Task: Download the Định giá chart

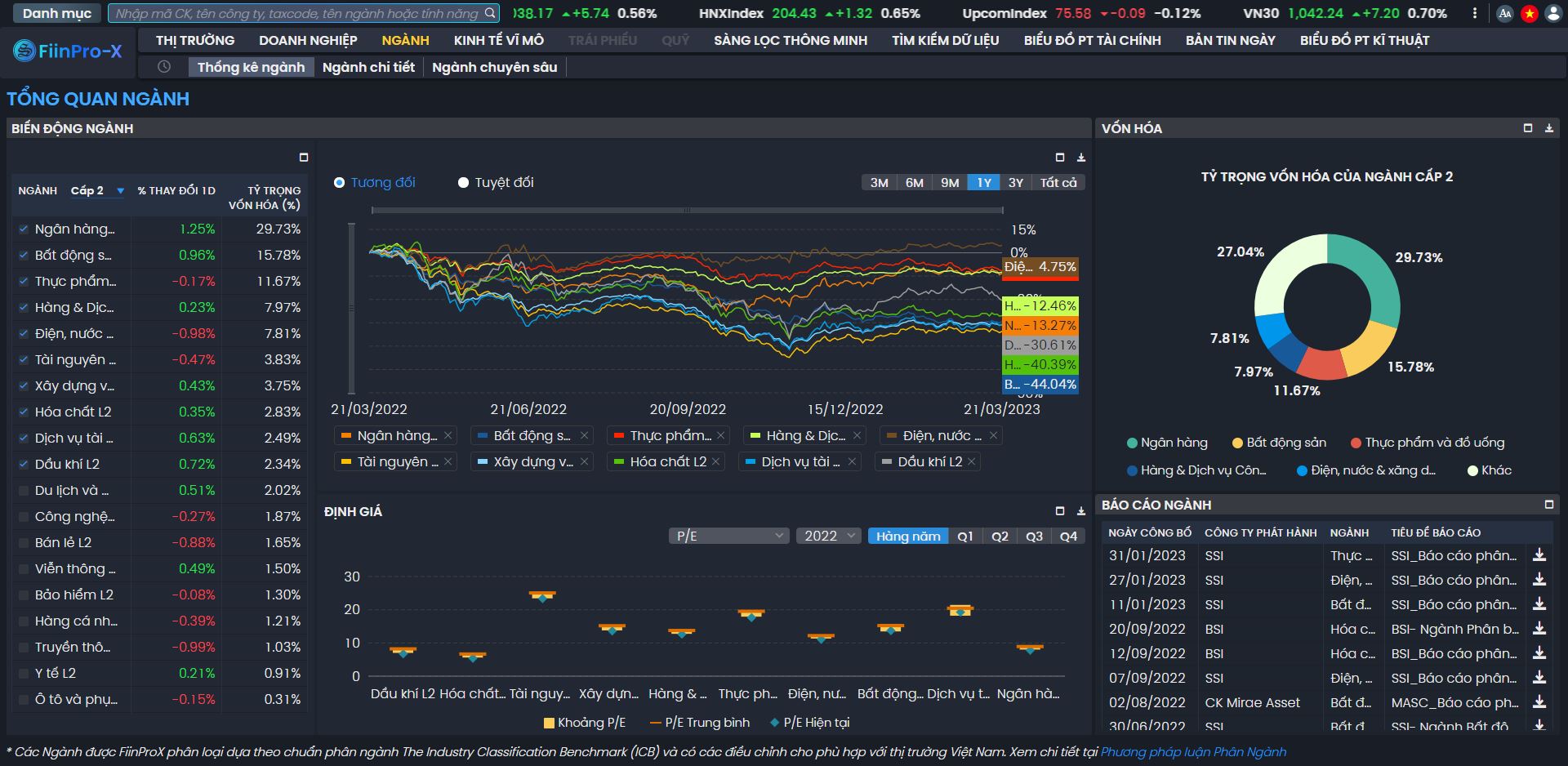Action: click(x=1080, y=511)
